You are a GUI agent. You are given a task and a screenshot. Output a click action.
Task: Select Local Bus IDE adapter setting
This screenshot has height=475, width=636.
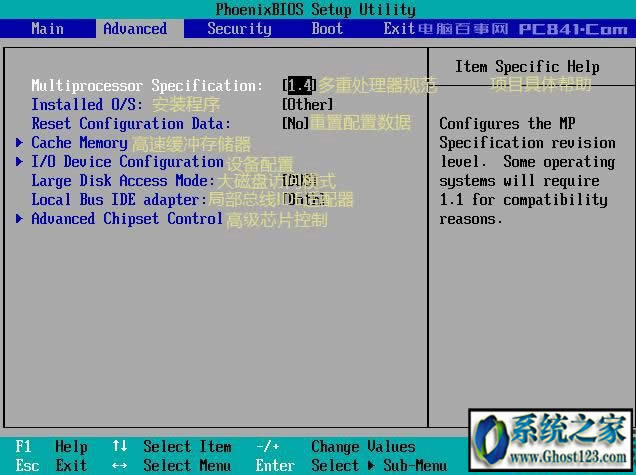tap(119, 199)
